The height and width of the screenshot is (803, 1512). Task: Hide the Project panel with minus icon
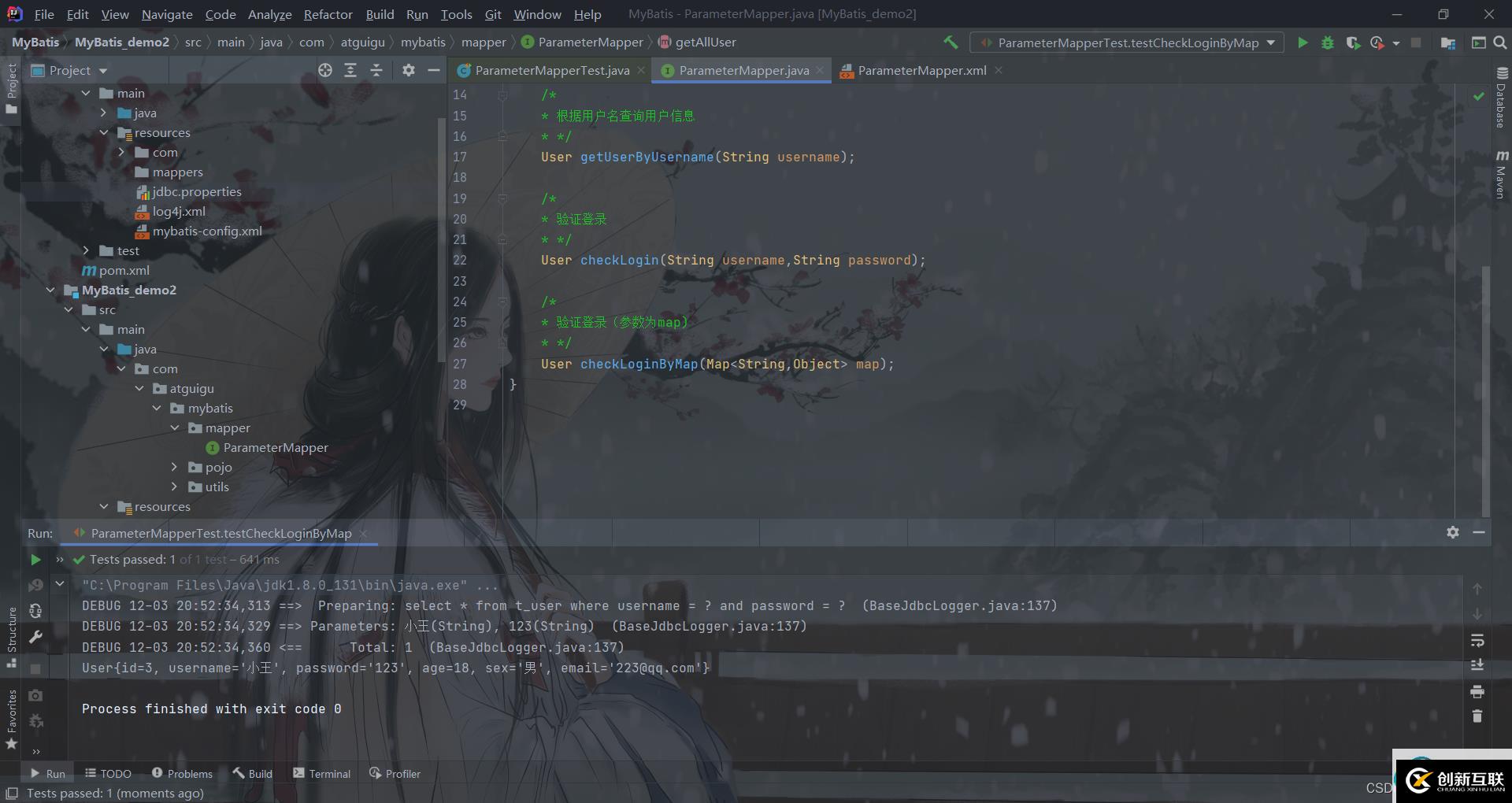click(x=433, y=70)
